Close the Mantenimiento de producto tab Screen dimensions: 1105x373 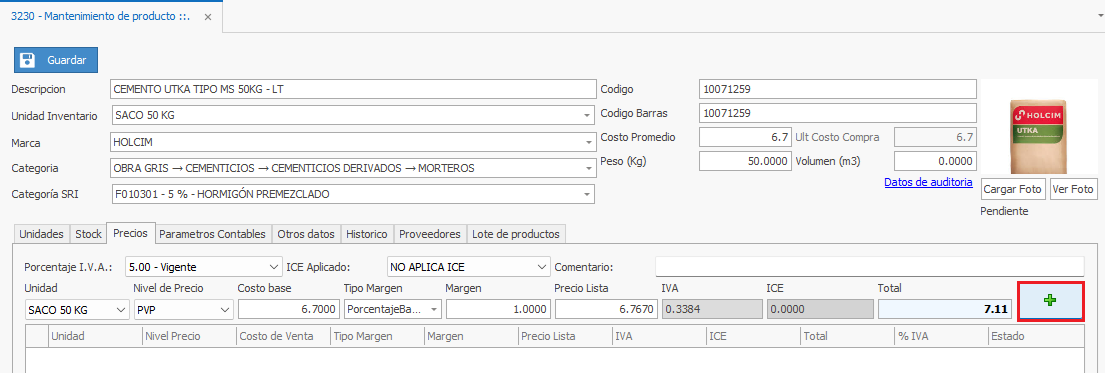[x=207, y=17]
